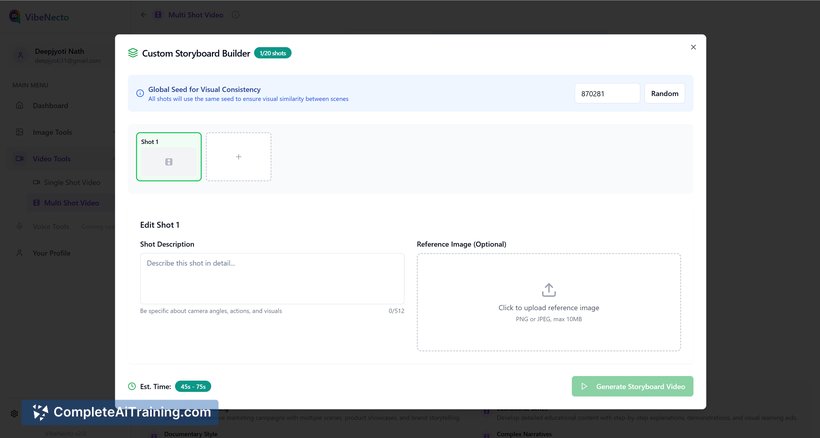
Task: Click the Multi Shot Video header icon
Action: click(158, 15)
